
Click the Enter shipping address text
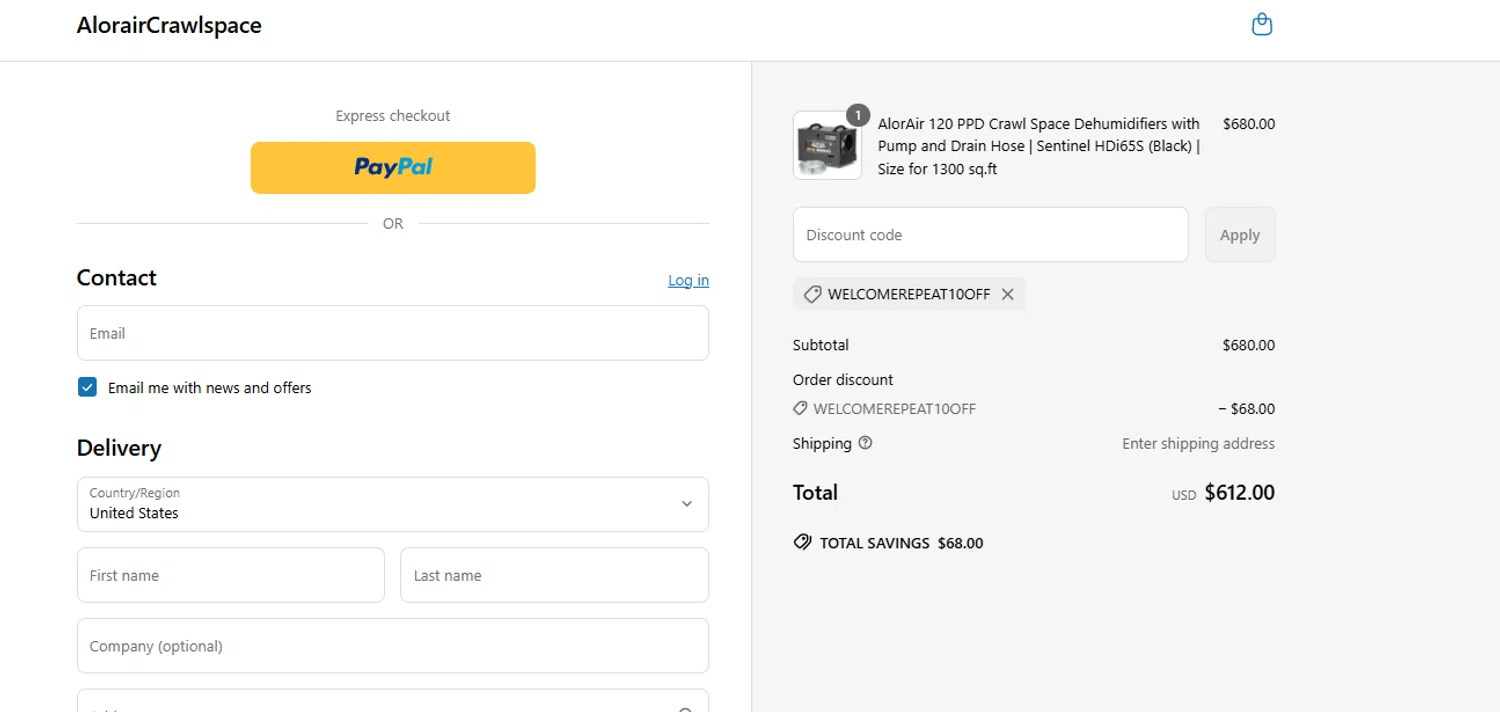point(1199,443)
